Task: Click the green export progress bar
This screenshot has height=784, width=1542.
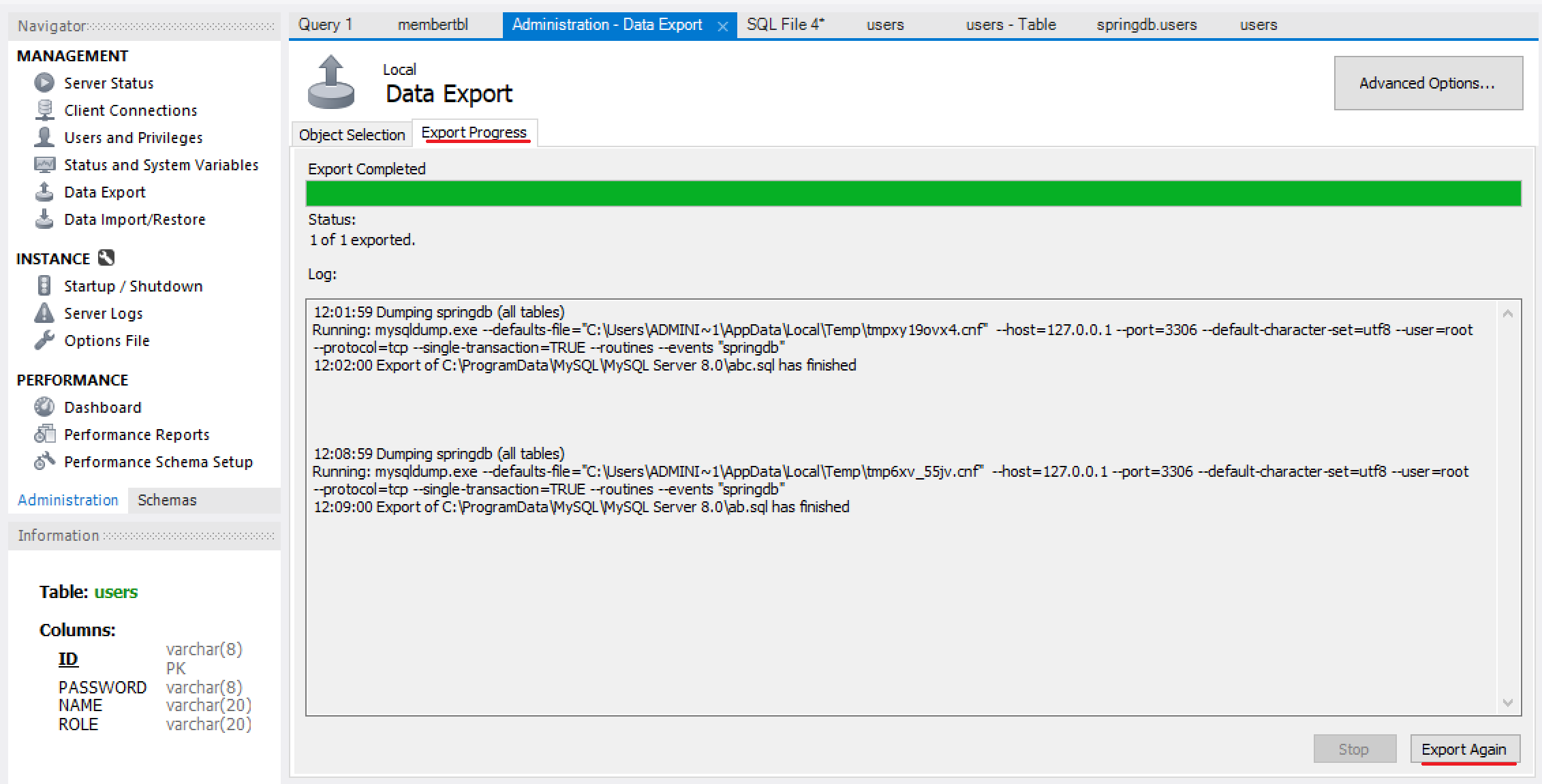Action: (913, 193)
